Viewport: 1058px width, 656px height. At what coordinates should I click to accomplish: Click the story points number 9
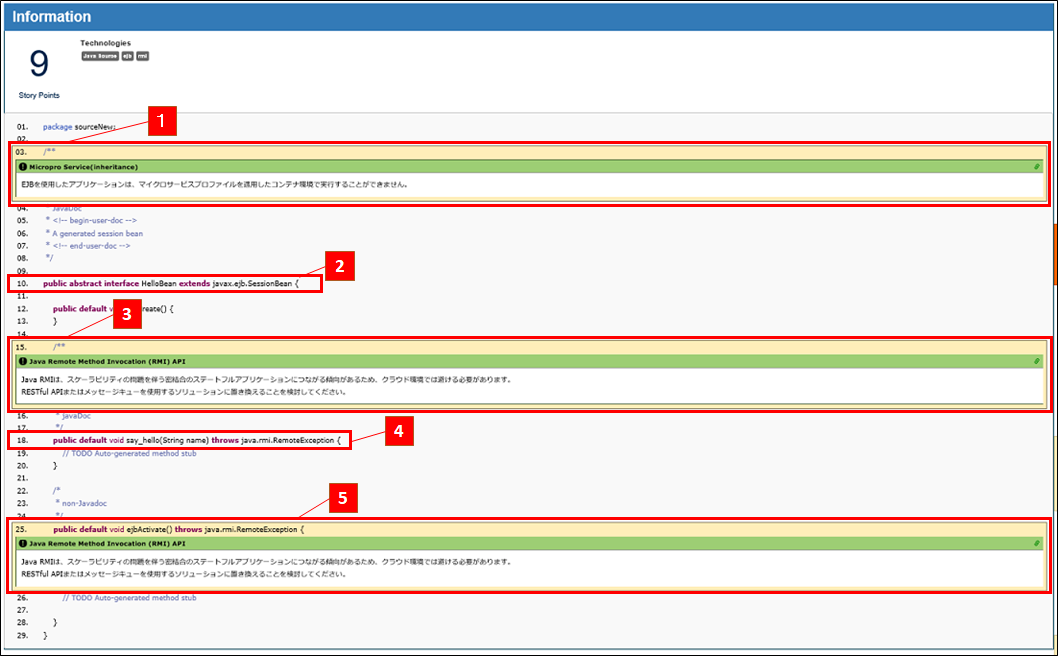click(39, 65)
